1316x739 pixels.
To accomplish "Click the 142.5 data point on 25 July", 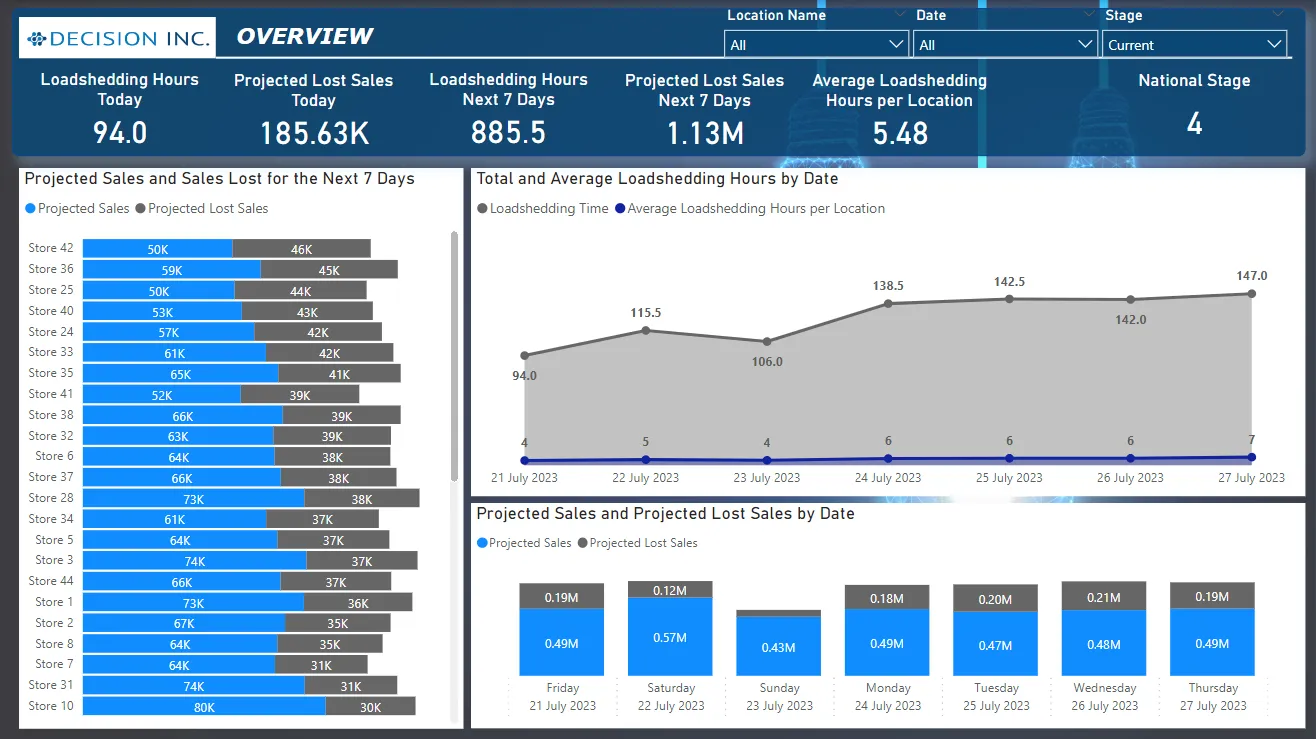I will click(1010, 298).
